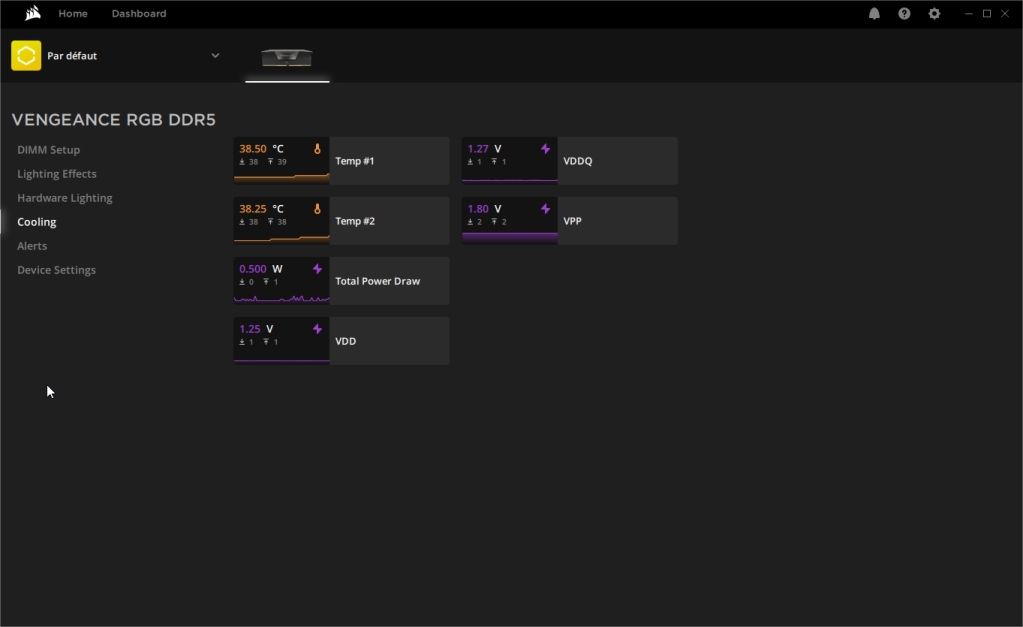
Task: Select the Vengeance RAM device thumbnail
Action: tap(287, 57)
